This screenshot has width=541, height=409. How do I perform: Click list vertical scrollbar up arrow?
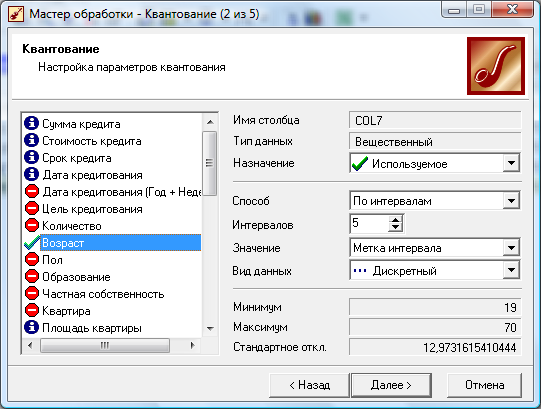pos(210,122)
